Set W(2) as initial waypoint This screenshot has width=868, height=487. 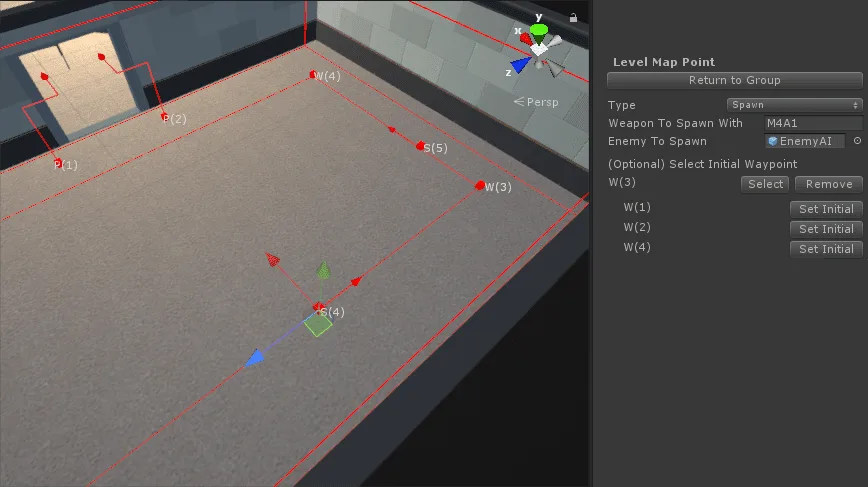pos(826,229)
